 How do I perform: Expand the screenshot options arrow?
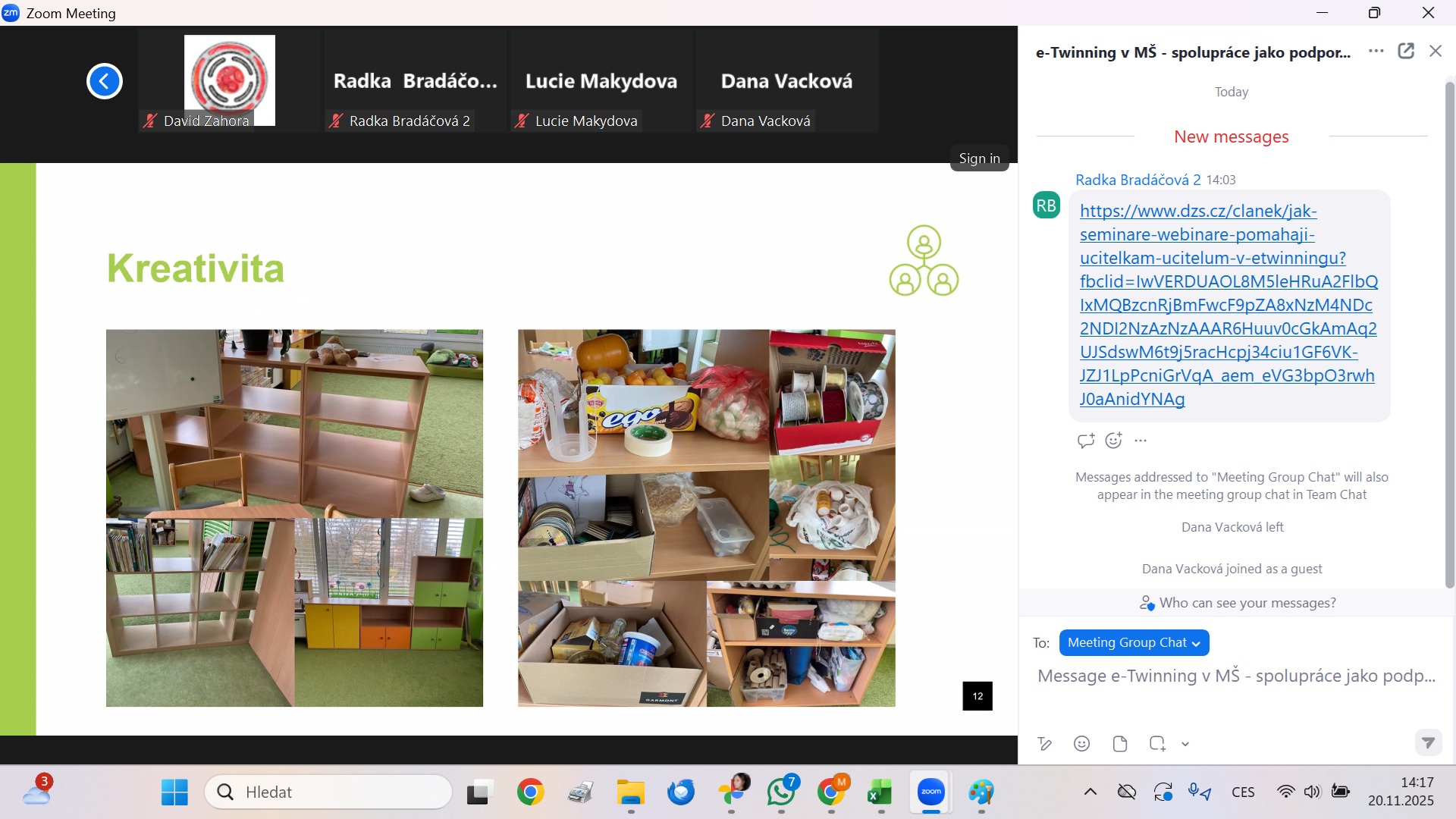click(1185, 745)
